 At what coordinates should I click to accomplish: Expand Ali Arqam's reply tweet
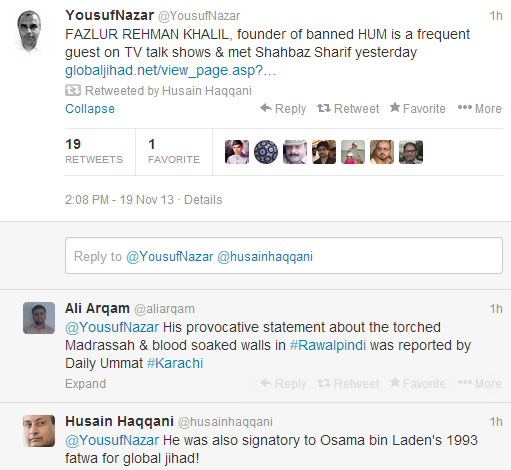pyautogui.click(x=86, y=384)
